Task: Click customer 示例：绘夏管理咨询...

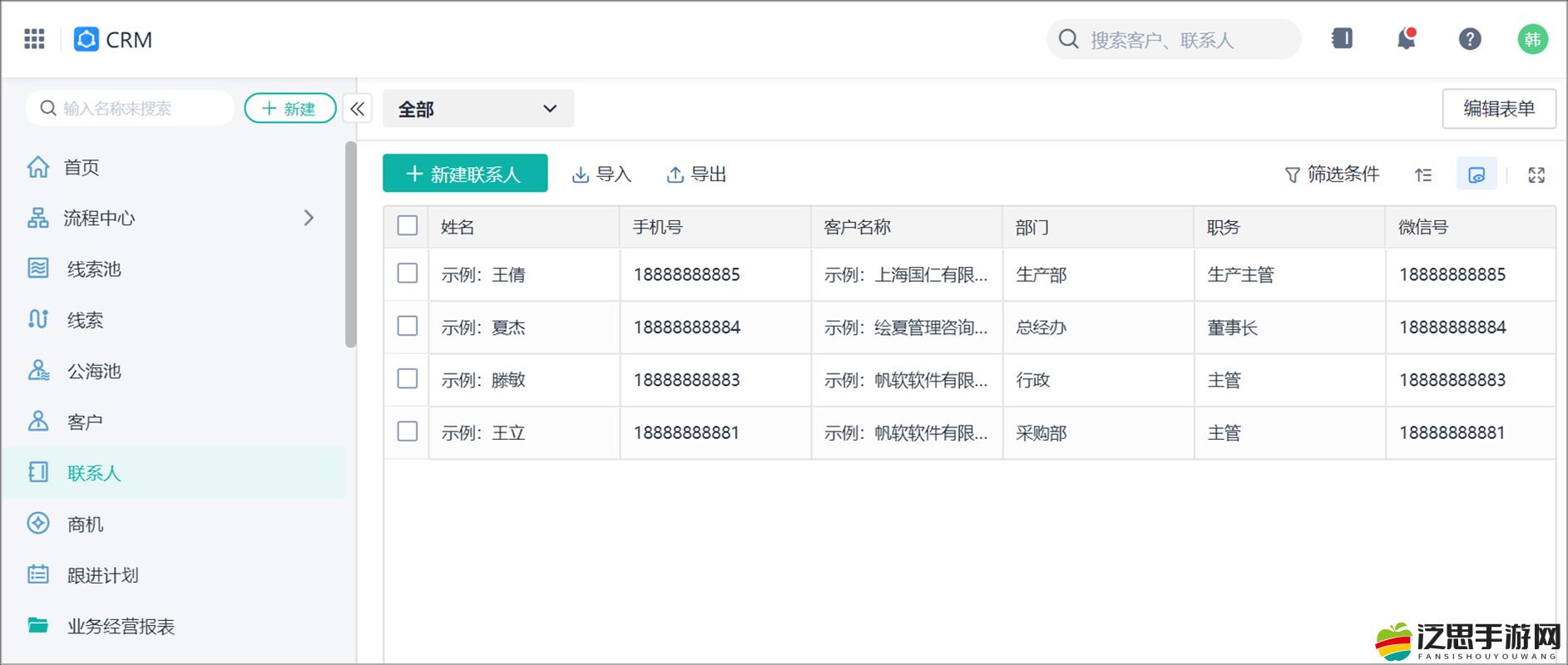Action: [x=906, y=328]
